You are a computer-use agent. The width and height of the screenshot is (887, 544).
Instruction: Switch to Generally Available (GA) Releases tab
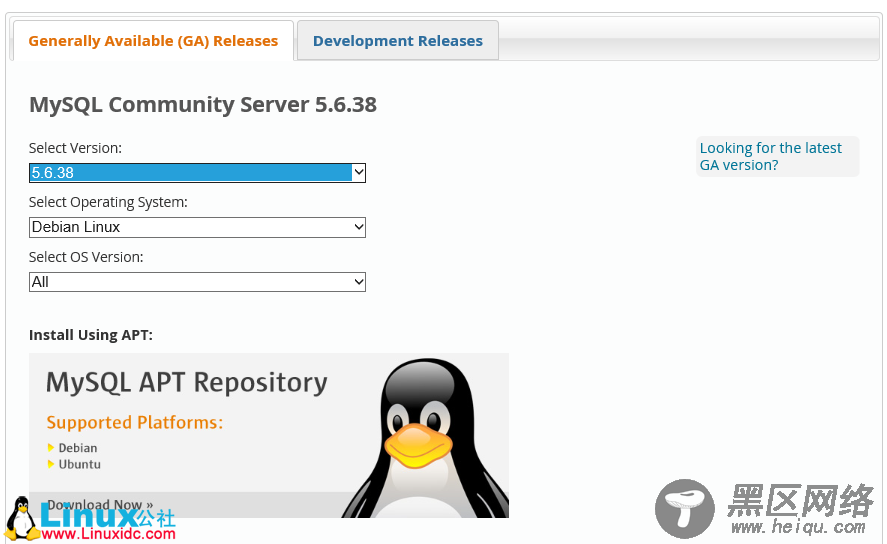coord(153,41)
